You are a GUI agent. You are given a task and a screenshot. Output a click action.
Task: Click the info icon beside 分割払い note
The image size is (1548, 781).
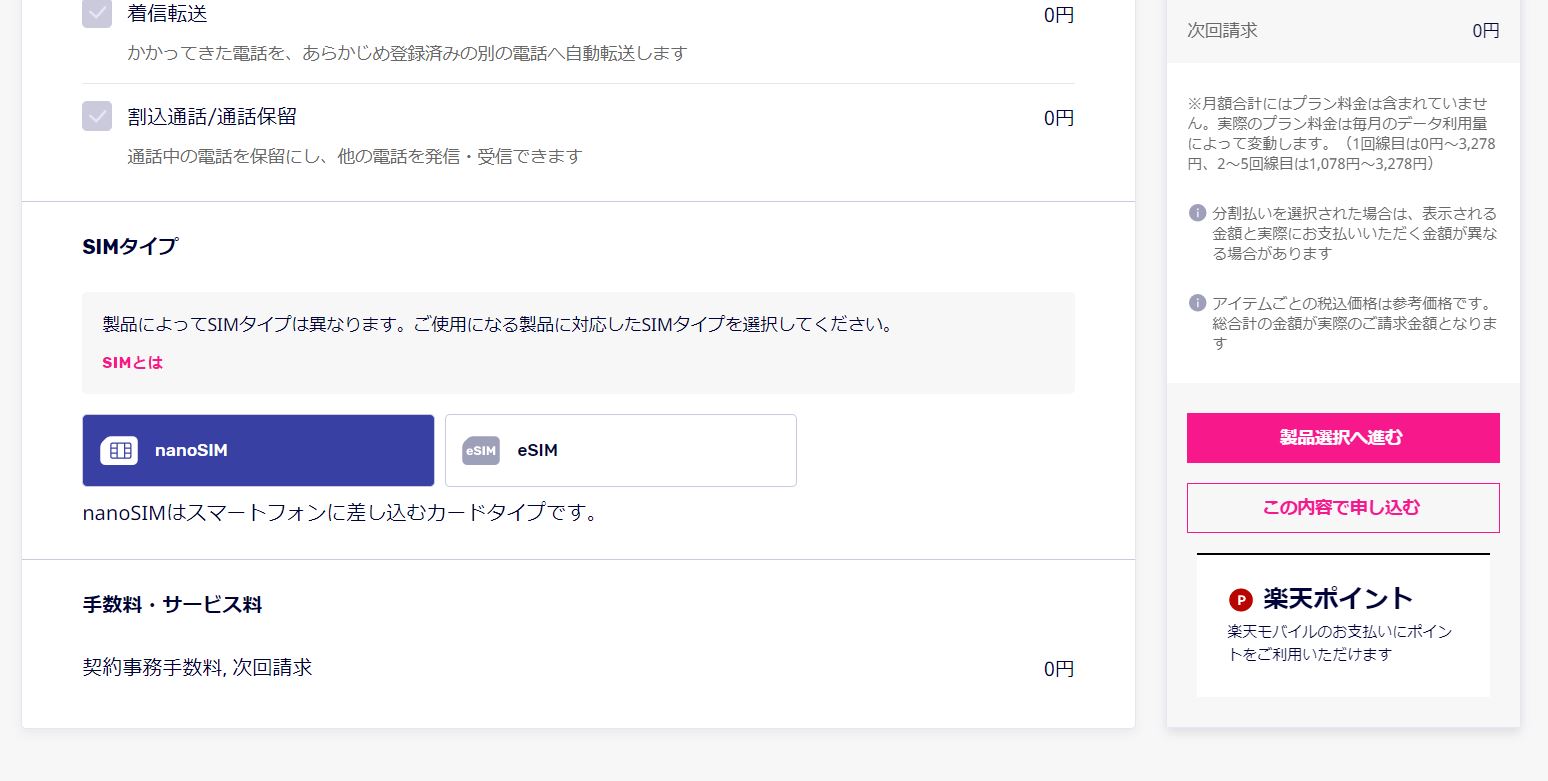(1197, 213)
